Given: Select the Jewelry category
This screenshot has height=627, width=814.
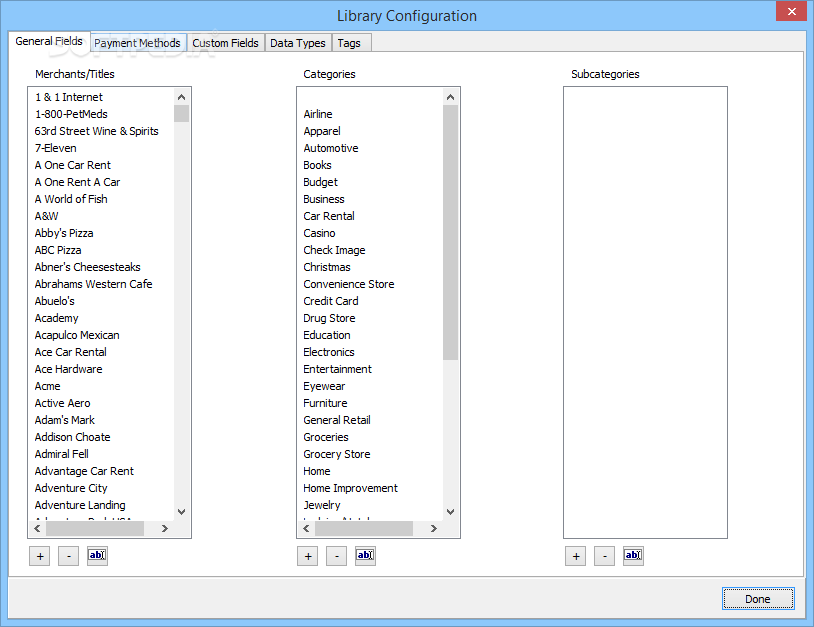Looking at the screenshot, I should click(x=322, y=505).
